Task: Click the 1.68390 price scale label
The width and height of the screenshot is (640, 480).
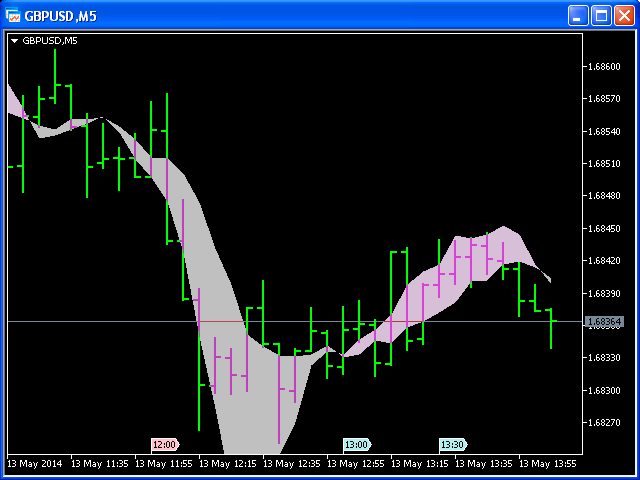Action: tap(604, 293)
